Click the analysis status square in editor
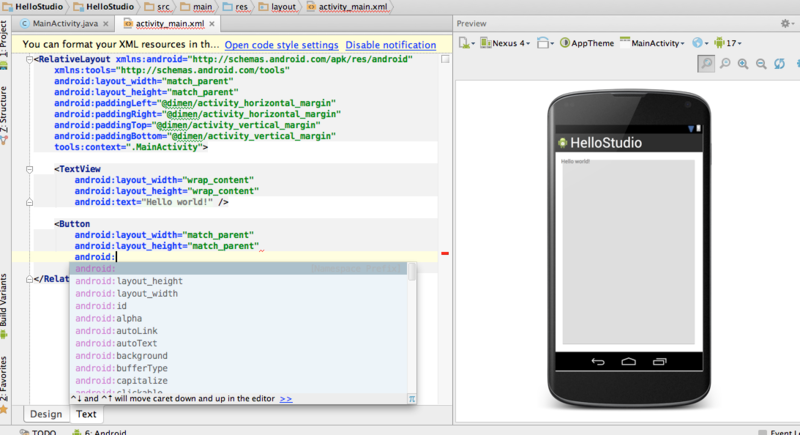 [x=445, y=60]
